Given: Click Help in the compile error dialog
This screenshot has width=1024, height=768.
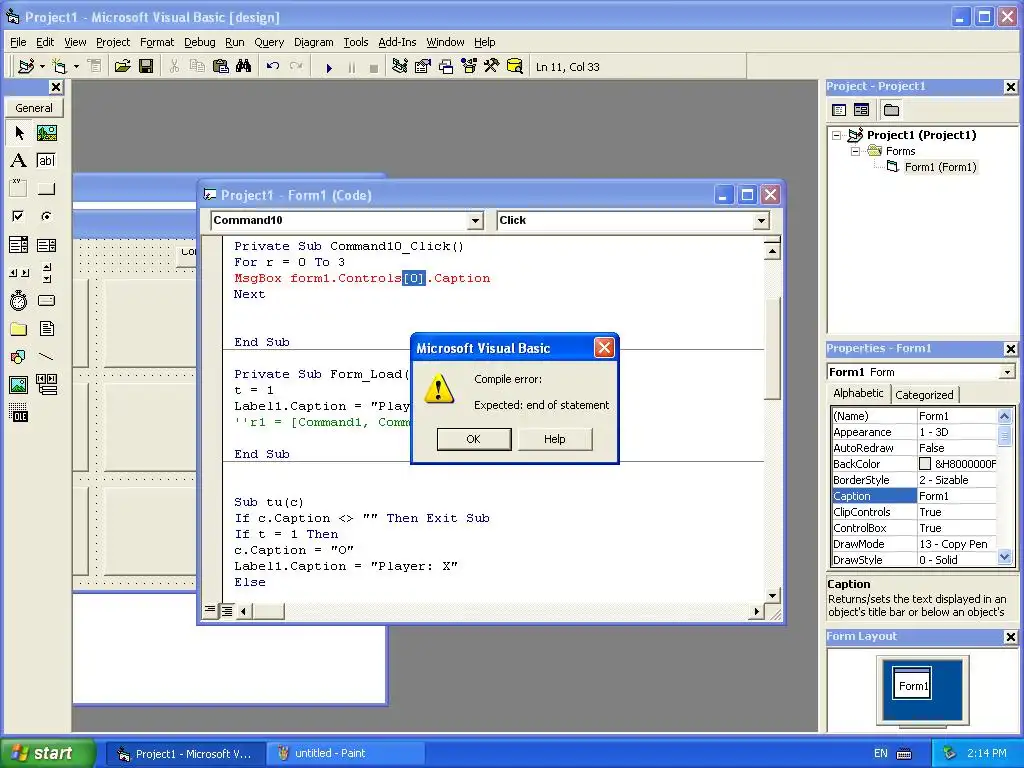Looking at the screenshot, I should tap(554, 439).
